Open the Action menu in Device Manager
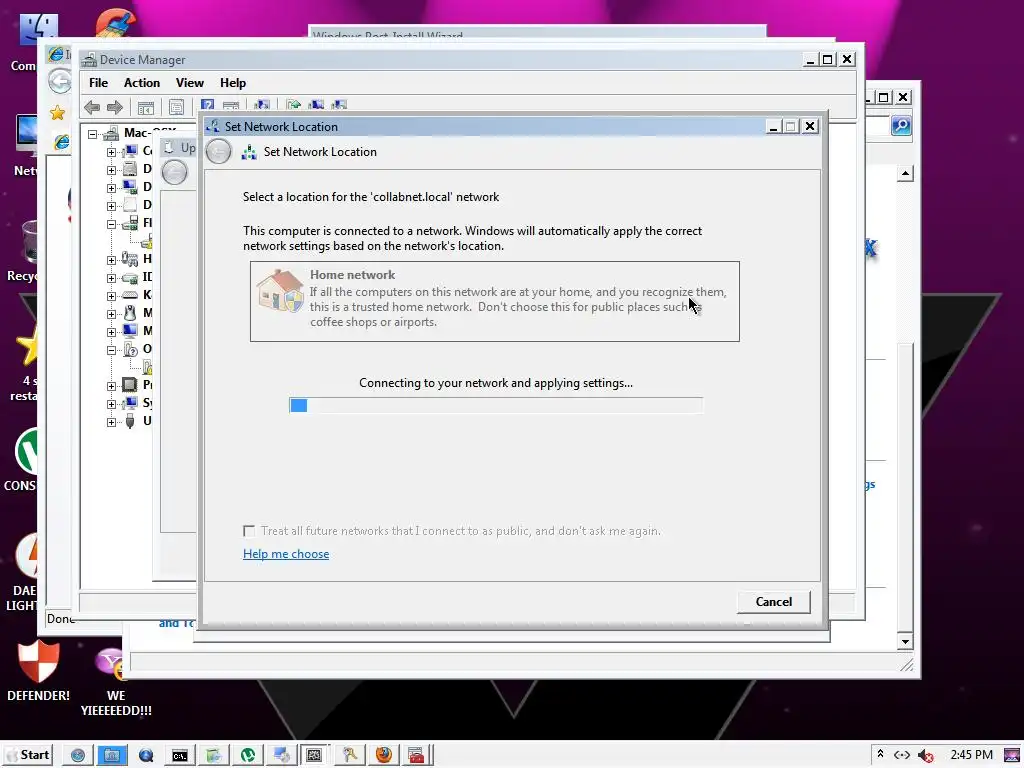This screenshot has width=1024, height=768. tap(142, 83)
